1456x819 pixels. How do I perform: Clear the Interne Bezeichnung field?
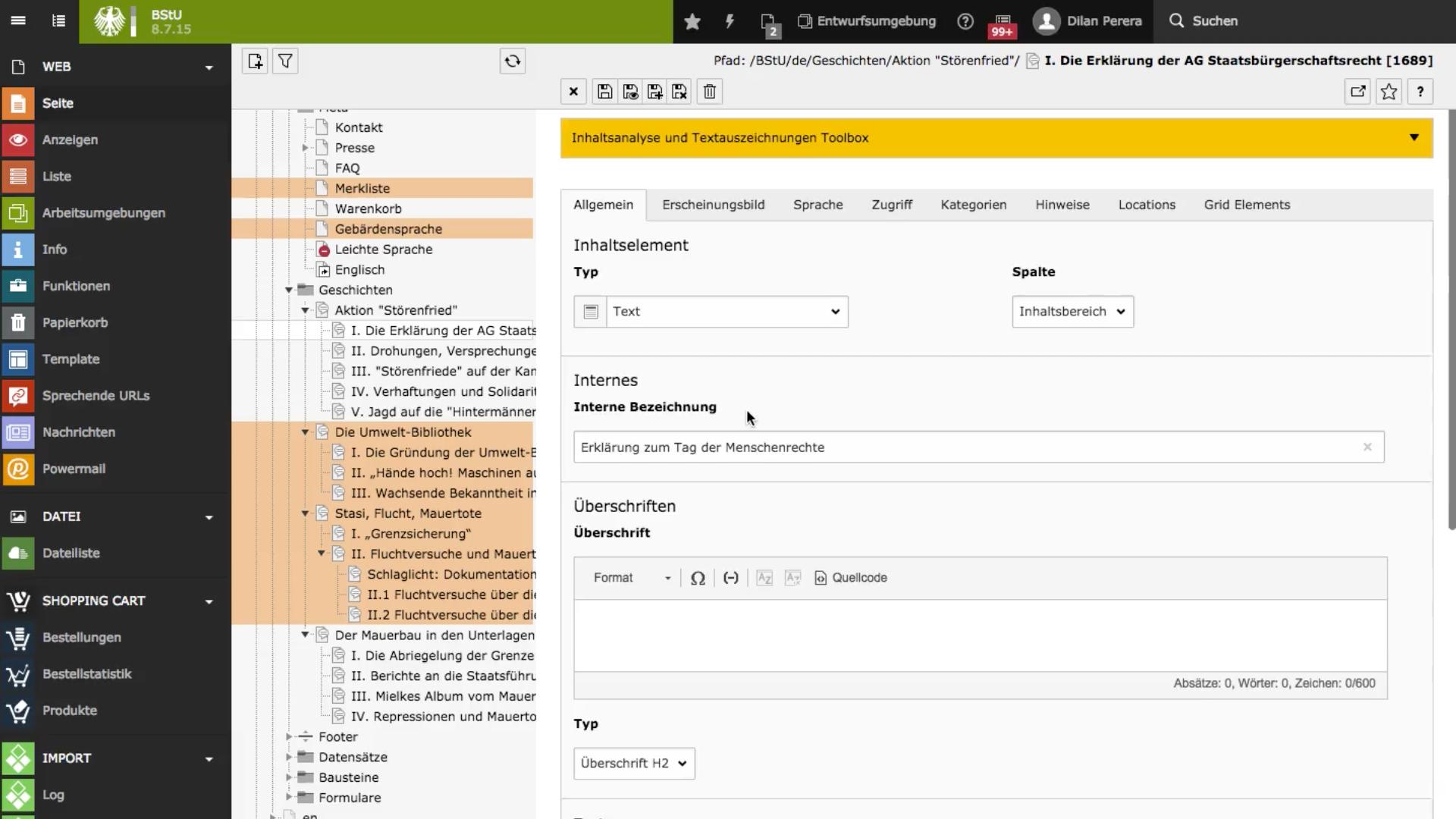tap(1367, 447)
